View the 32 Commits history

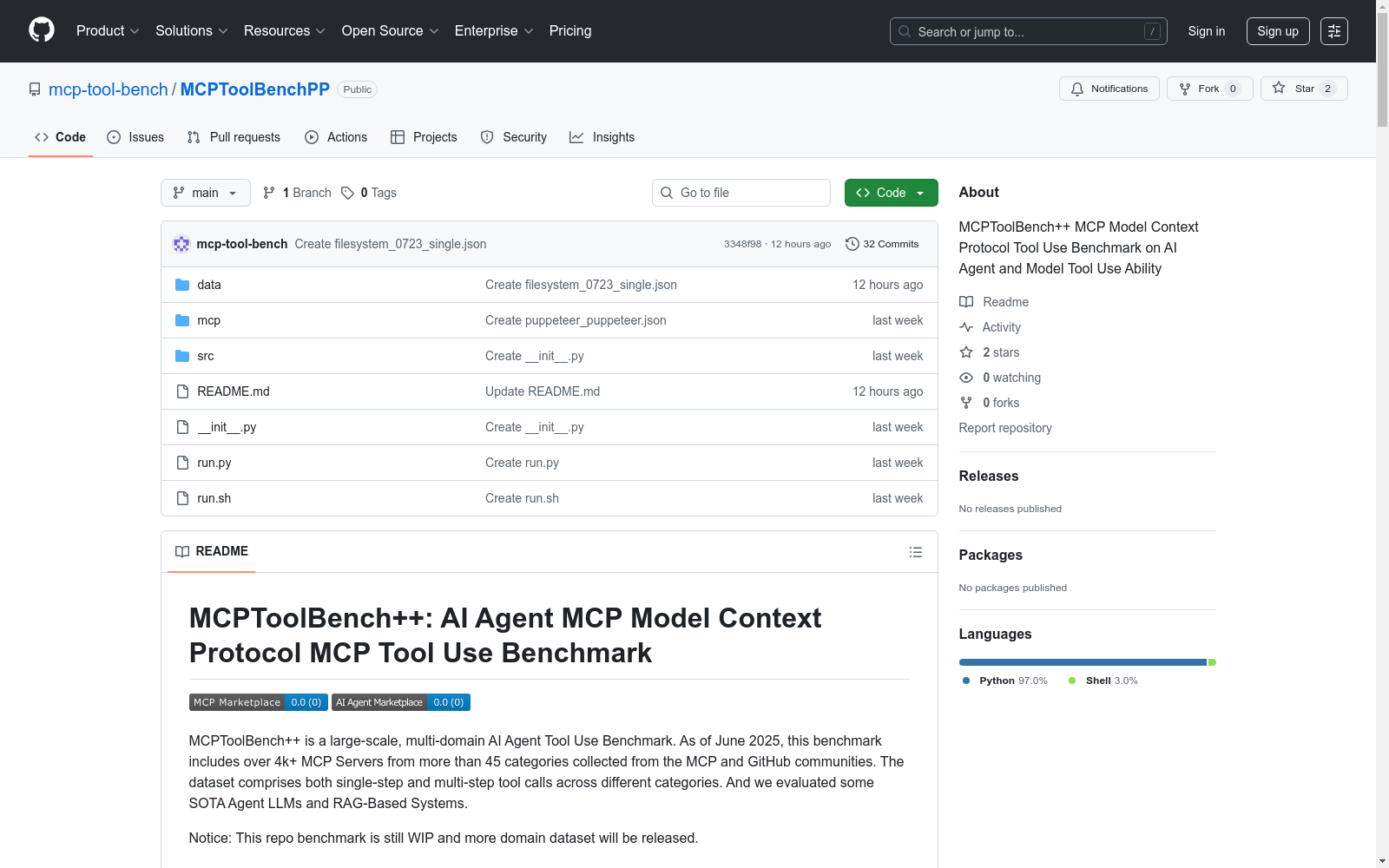tap(882, 244)
